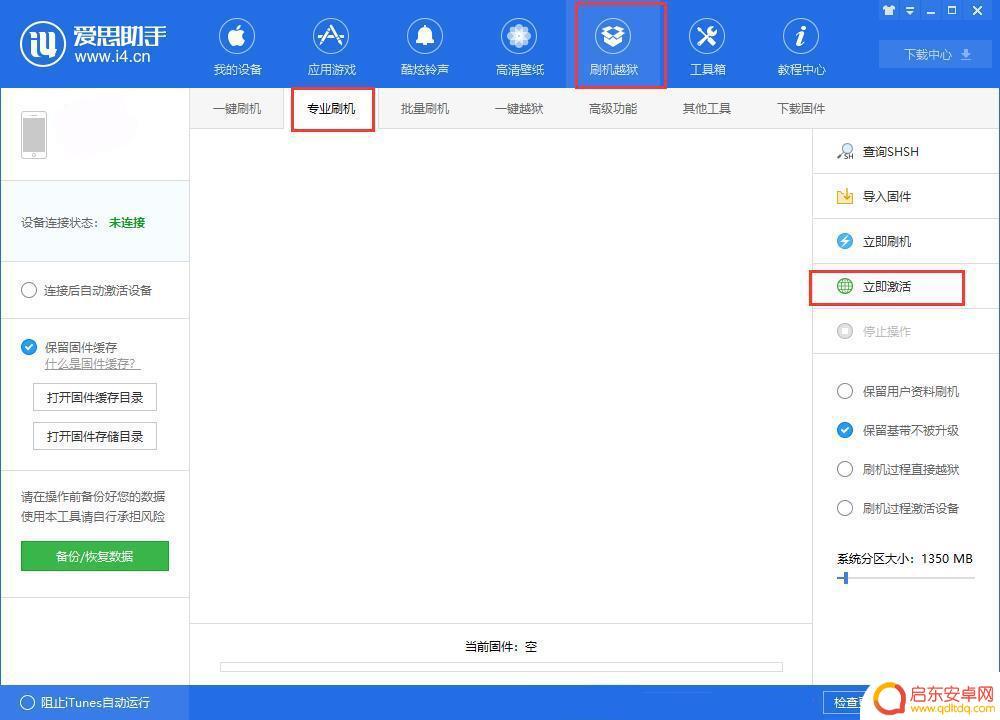This screenshot has height=720, width=1000.
Task: Open 下载中心 download button
Action: [937, 54]
